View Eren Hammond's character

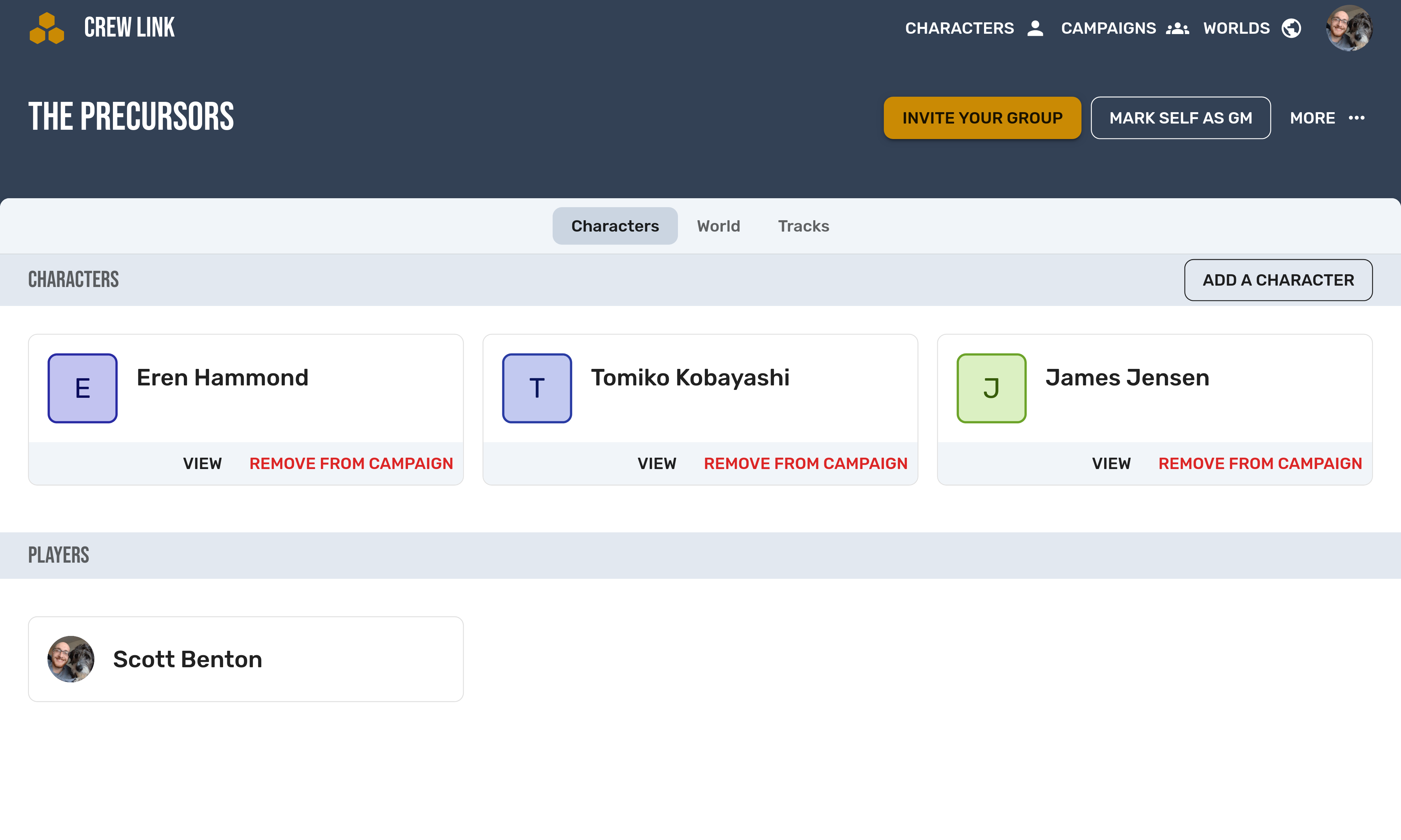pyautogui.click(x=202, y=464)
